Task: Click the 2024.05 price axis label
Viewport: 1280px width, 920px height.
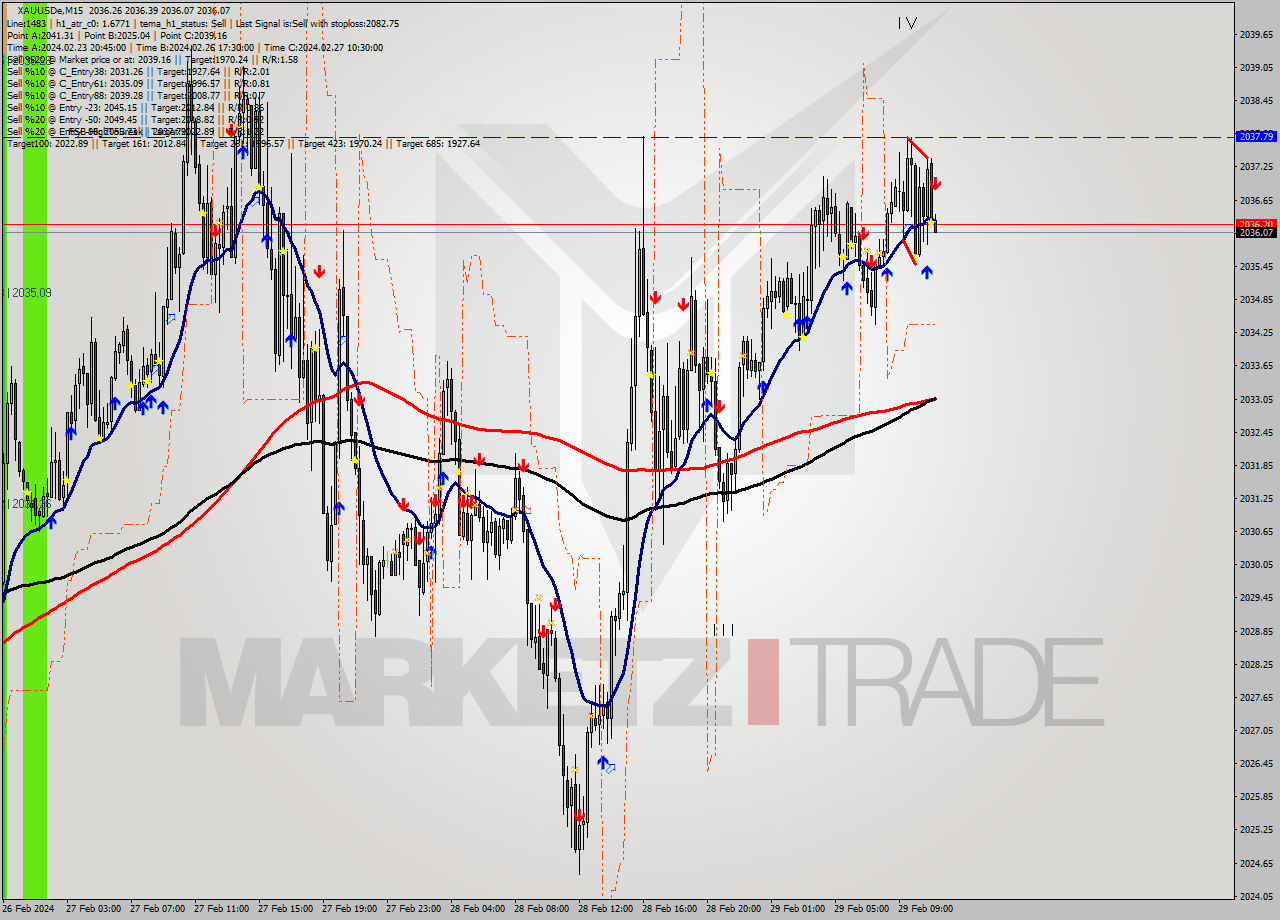Action: pos(1256,896)
